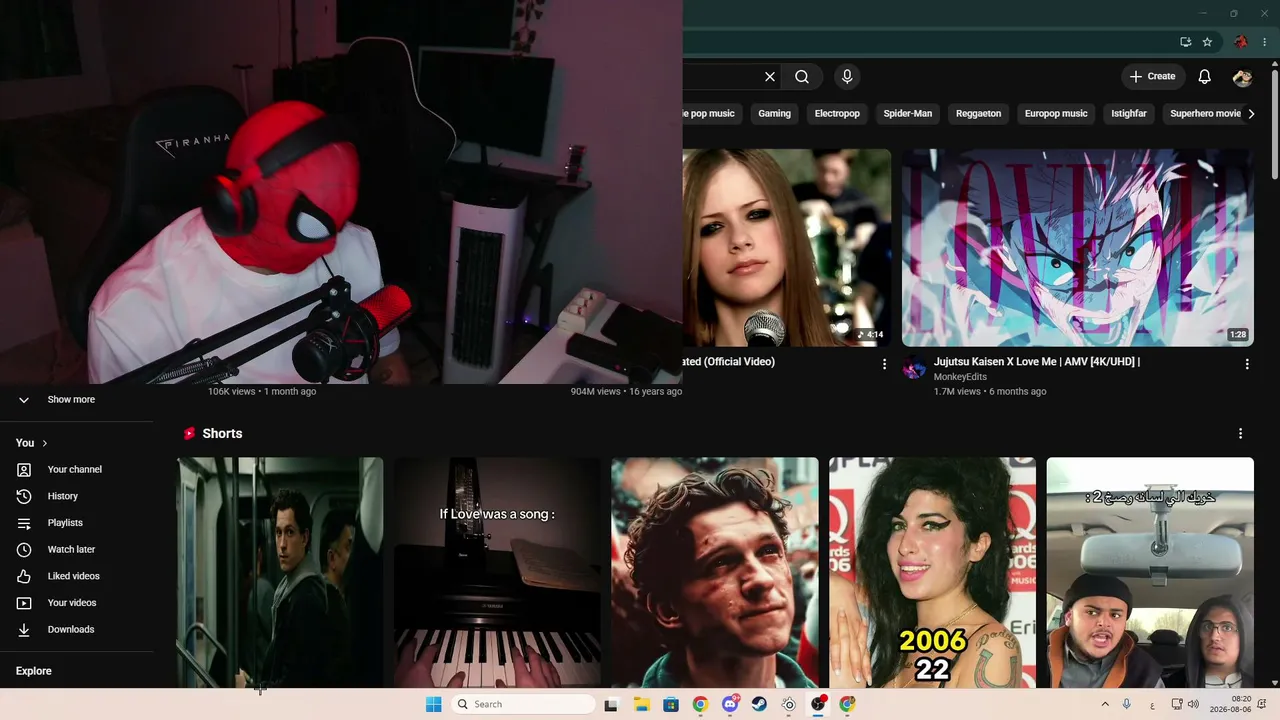Click the Create button
Screen dimensions: 1280x720
[1152, 77]
